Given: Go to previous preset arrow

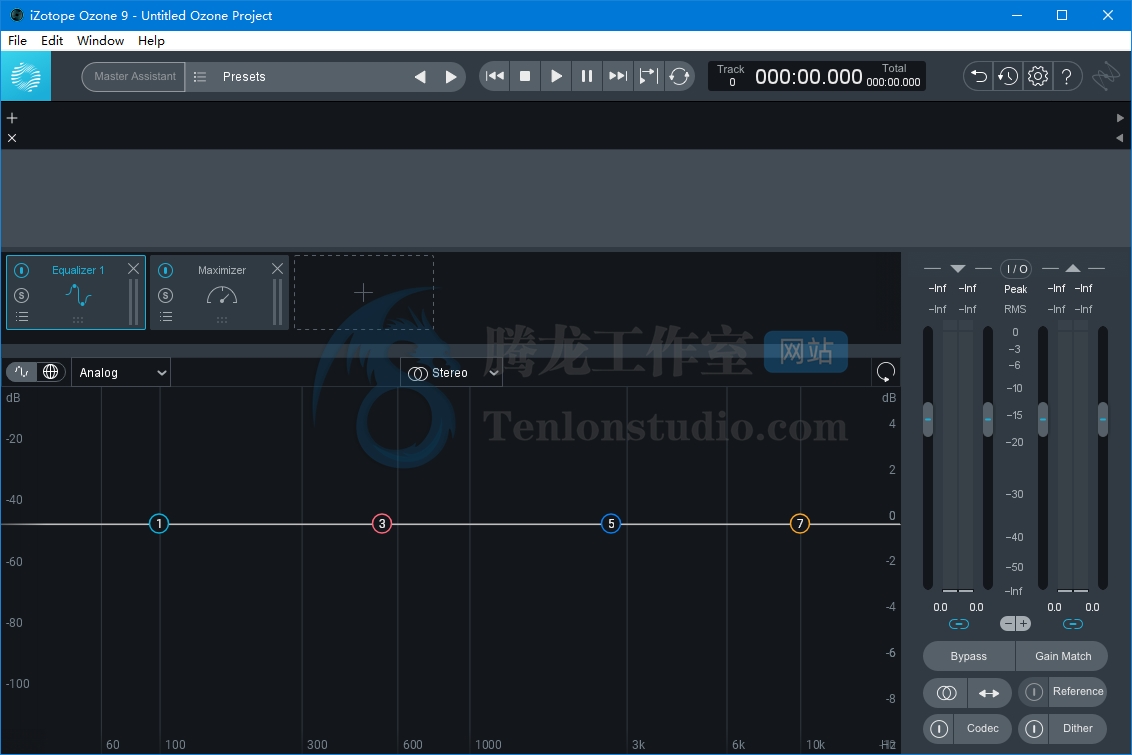Looking at the screenshot, I should click(x=420, y=77).
